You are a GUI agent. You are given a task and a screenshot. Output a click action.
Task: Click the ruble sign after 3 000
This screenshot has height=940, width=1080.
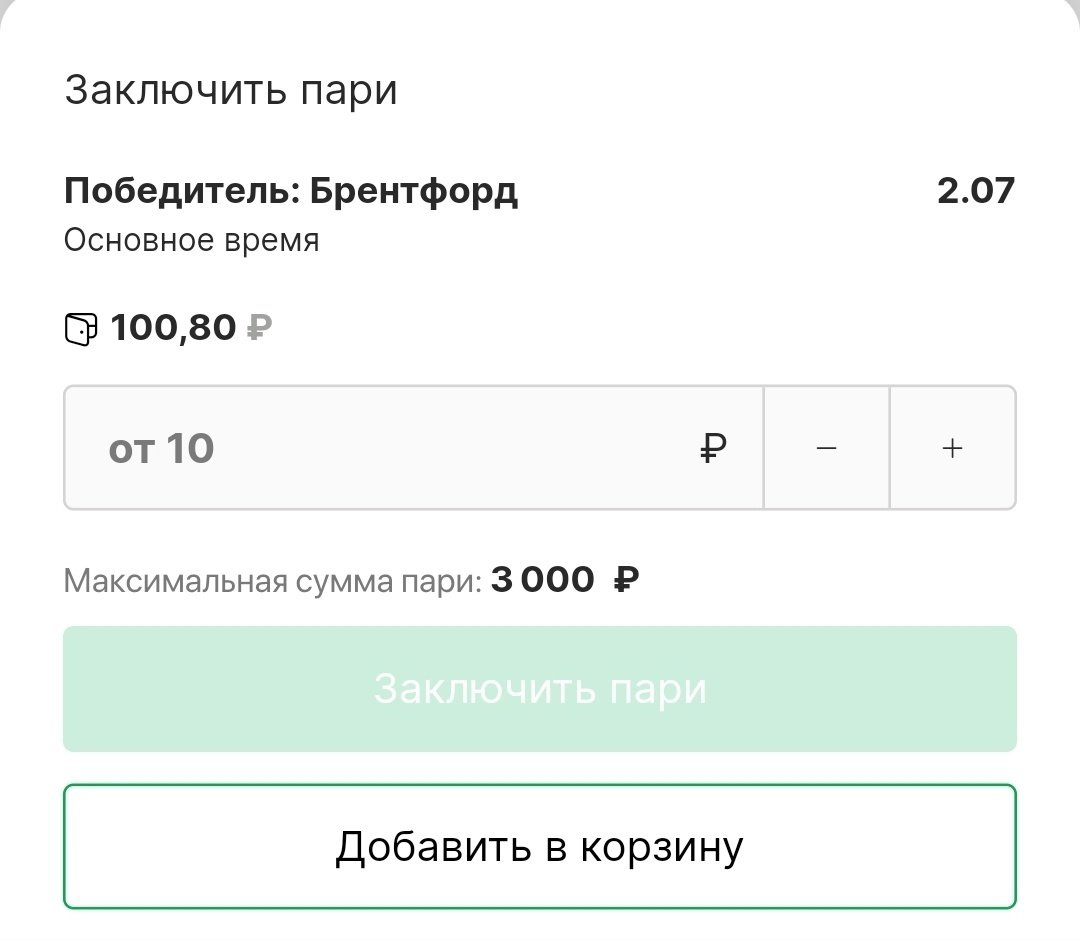(x=624, y=579)
